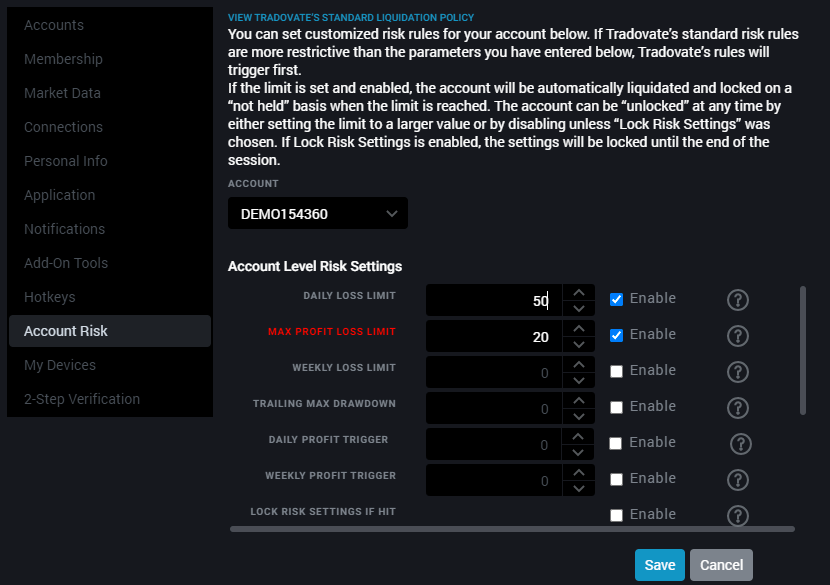Increase Trailing Max Drawdown value with up arrow
Viewport: 830px width, 585px height.
coord(578,401)
